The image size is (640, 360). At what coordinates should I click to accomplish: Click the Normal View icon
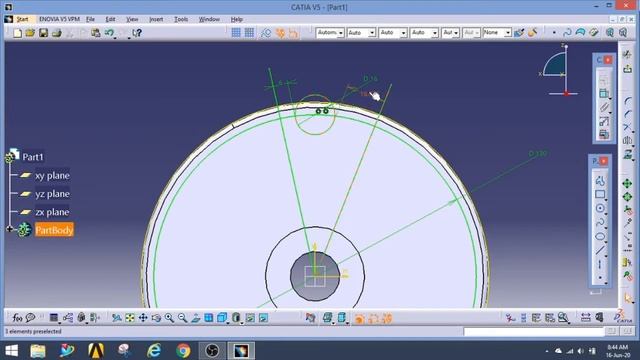196,318
